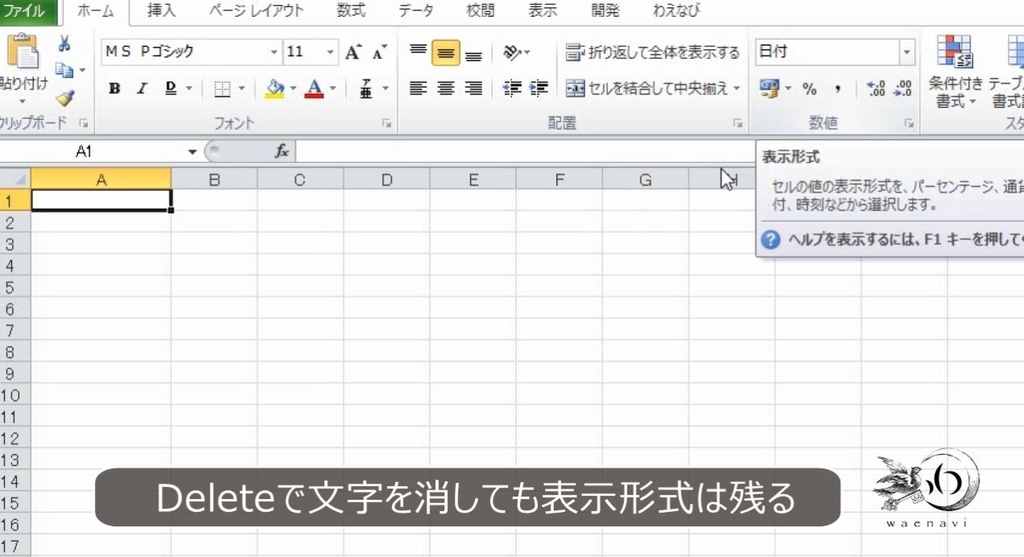
Task: Open the accounting format dropdown arrow
Action: [x=788, y=88]
